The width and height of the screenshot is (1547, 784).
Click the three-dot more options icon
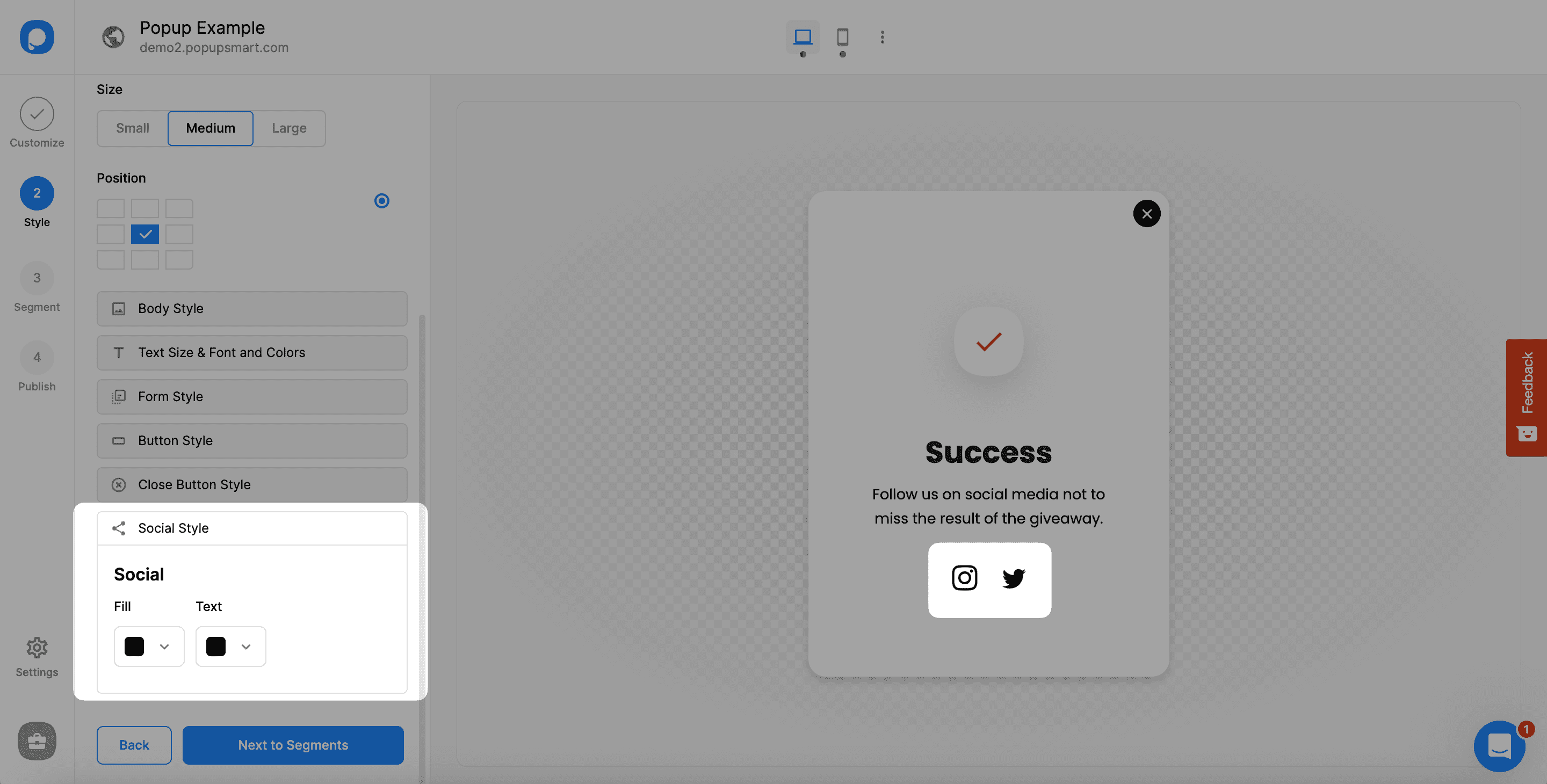pyautogui.click(x=881, y=37)
